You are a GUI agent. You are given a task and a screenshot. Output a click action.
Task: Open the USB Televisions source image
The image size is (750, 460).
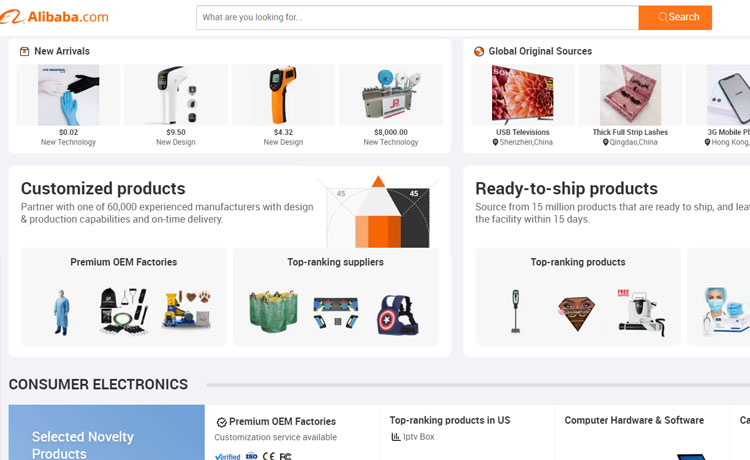522,95
